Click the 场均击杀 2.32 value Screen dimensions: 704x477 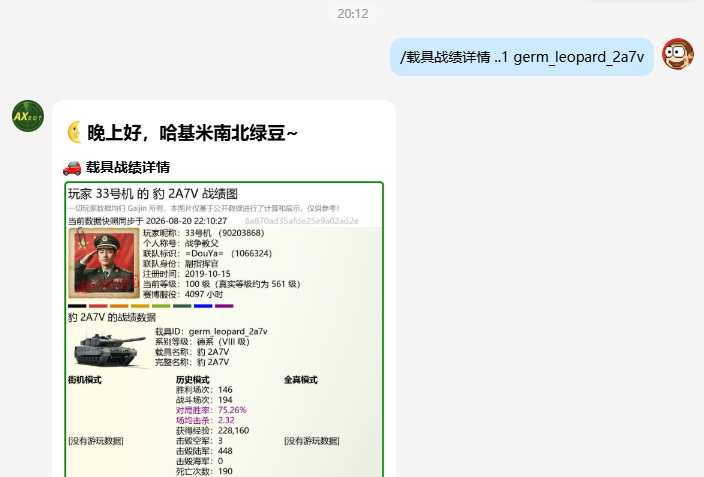226,420
